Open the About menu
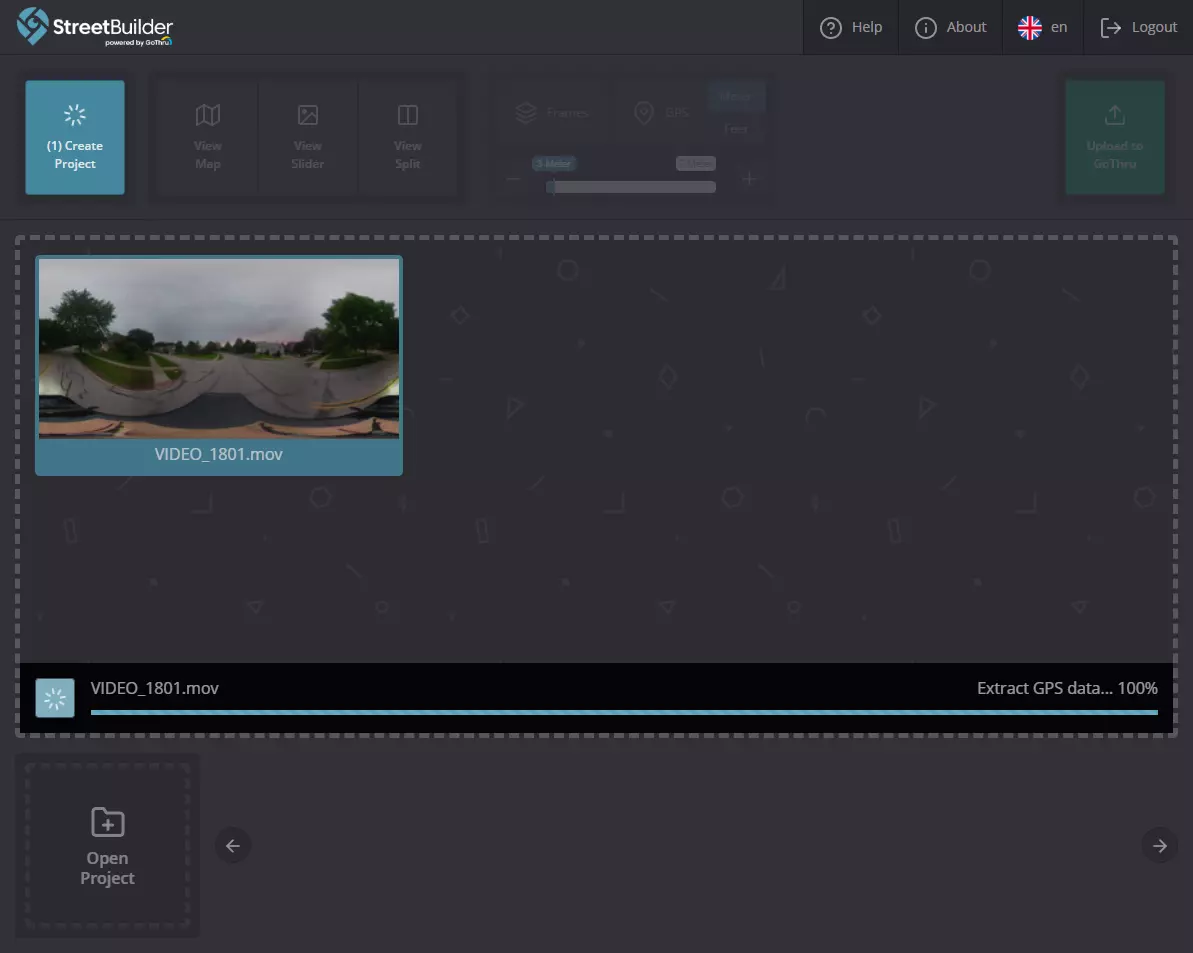This screenshot has width=1193, height=953. click(x=950, y=27)
